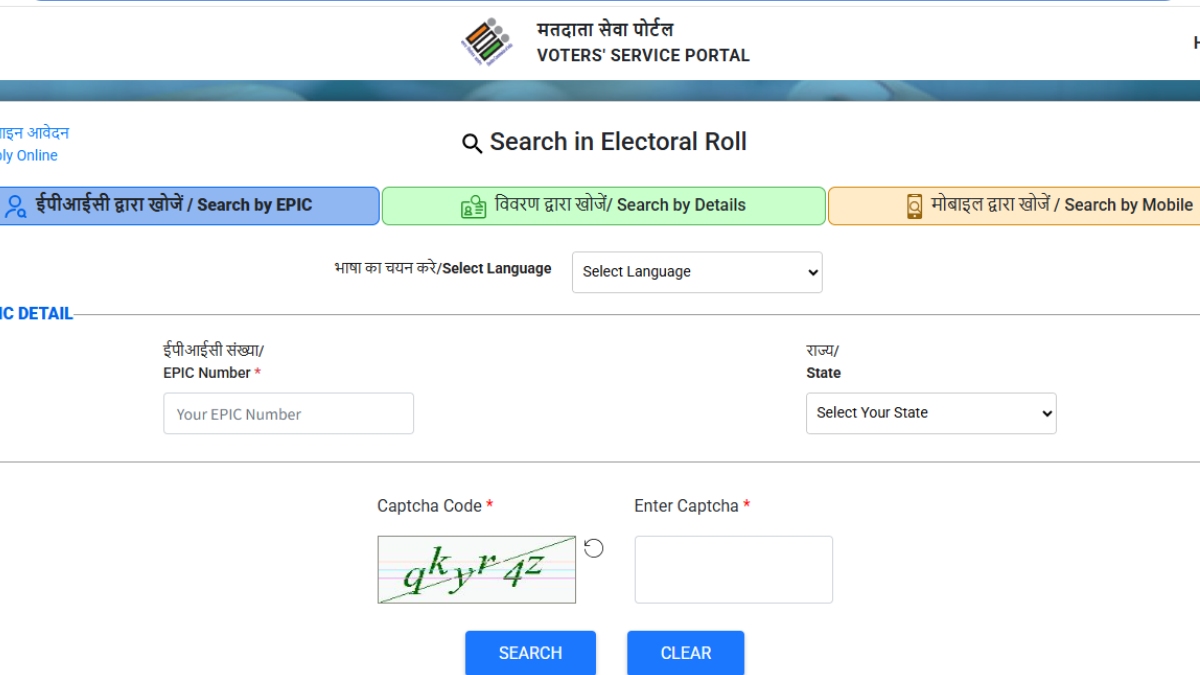The image size is (1200, 675).
Task: Focus the EPIC Number input field
Action: [x=288, y=414]
